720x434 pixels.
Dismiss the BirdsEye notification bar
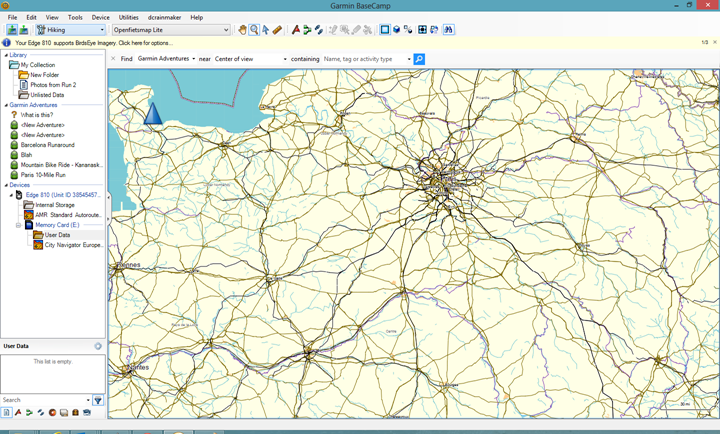point(715,42)
